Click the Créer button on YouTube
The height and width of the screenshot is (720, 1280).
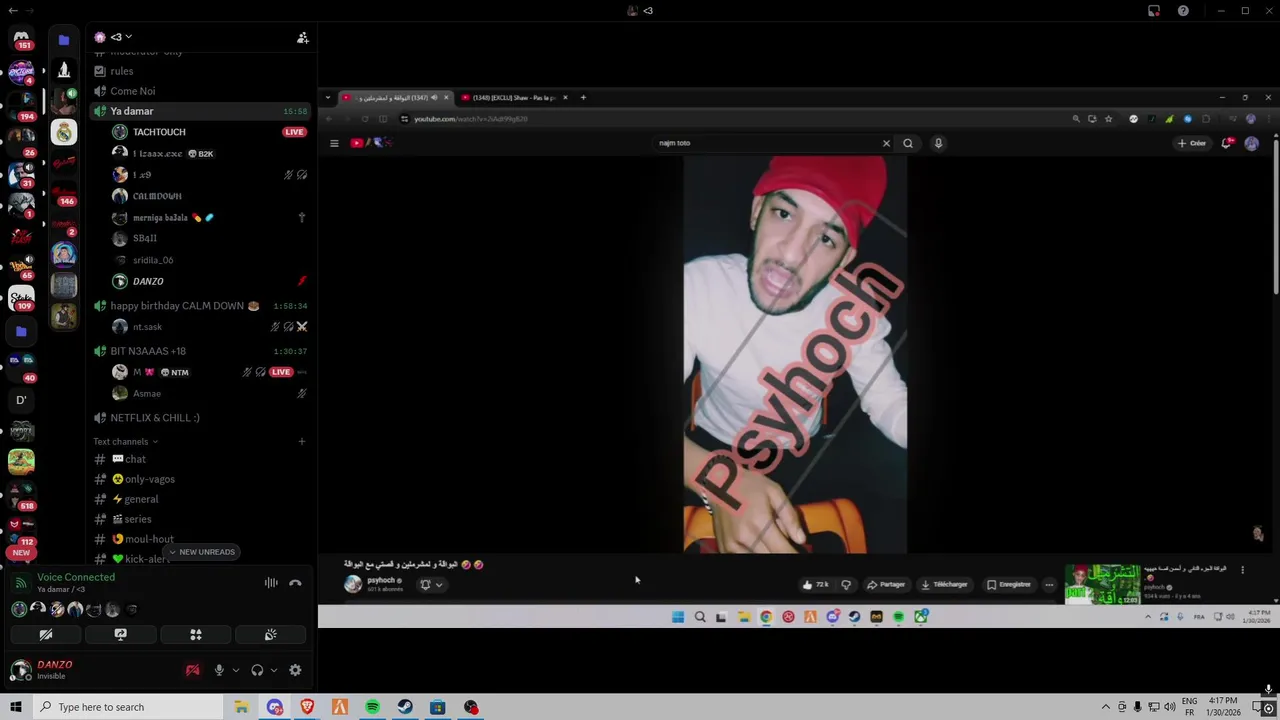[1192, 143]
